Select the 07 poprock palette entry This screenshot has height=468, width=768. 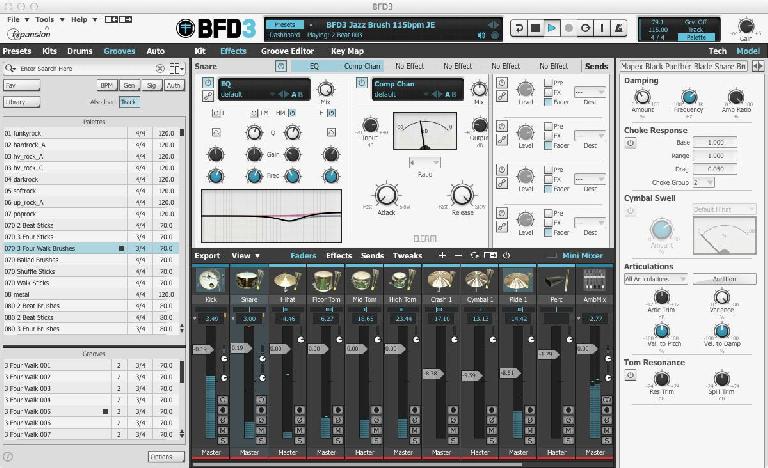pyautogui.click(x=90, y=214)
